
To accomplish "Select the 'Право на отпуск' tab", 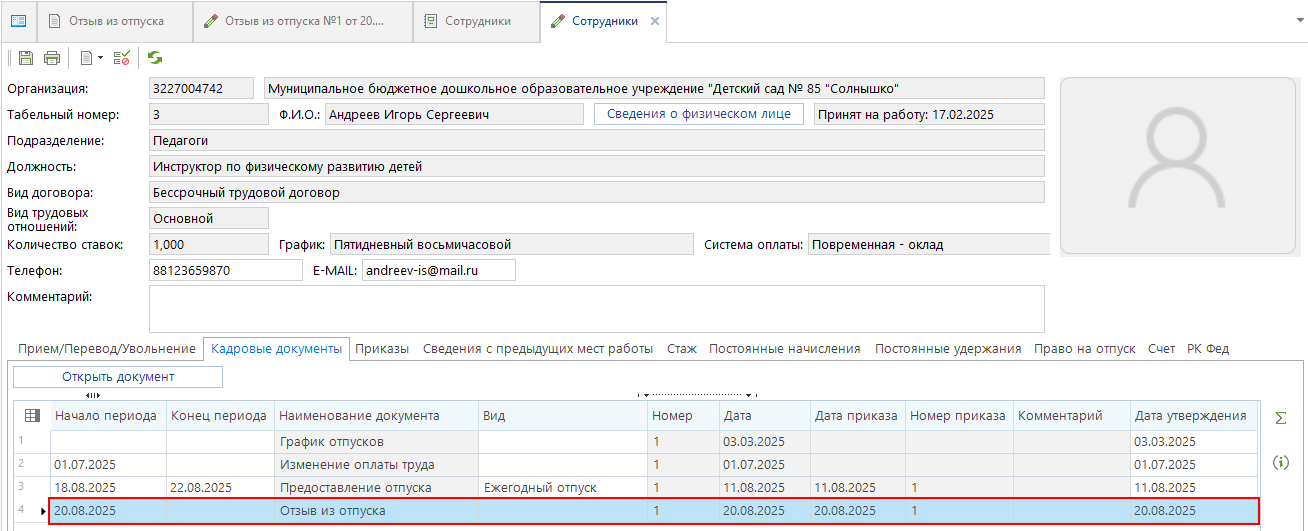I will (1084, 349).
